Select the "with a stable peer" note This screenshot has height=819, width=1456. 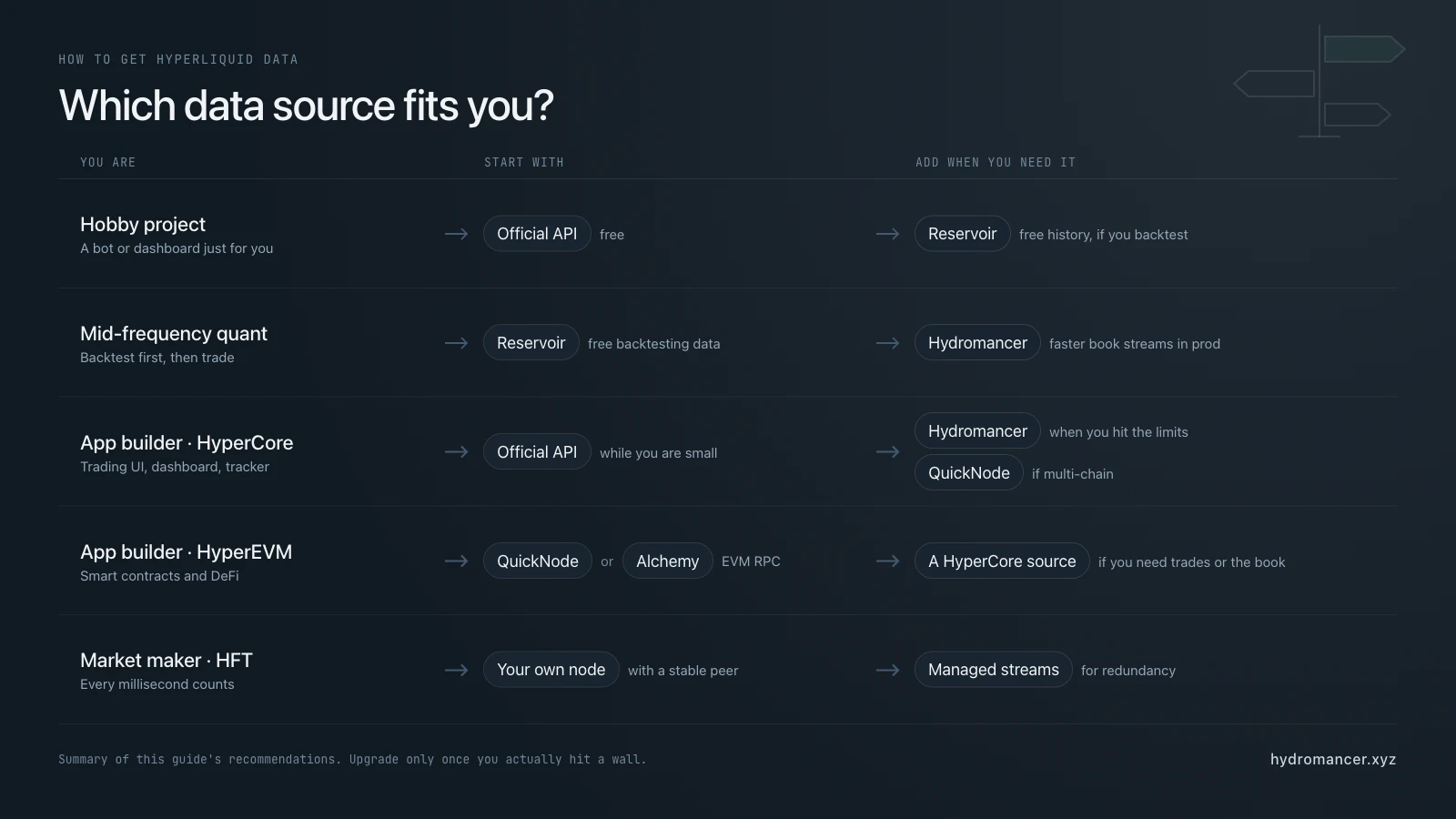tap(683, 671)
